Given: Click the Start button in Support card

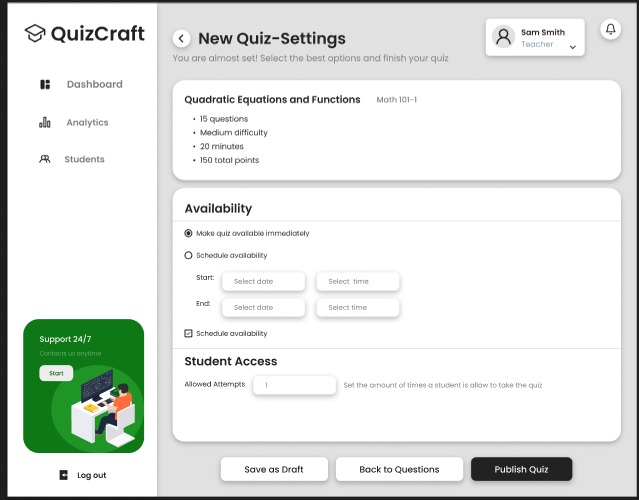Looking at the screenshot, I should pos(56,373).
